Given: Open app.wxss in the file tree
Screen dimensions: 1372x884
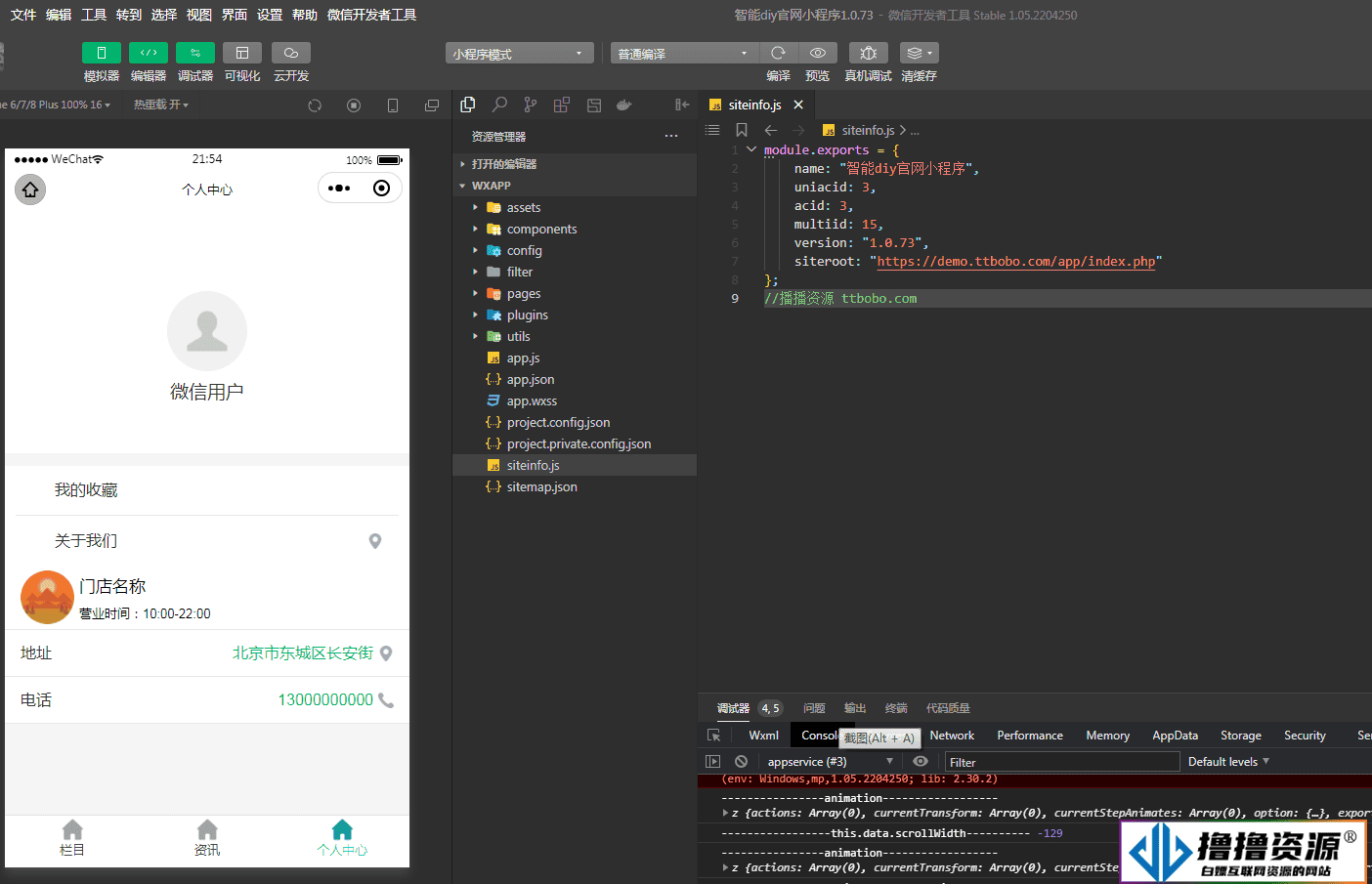Looking at the screenshot, I should click(x=575, y=400).
